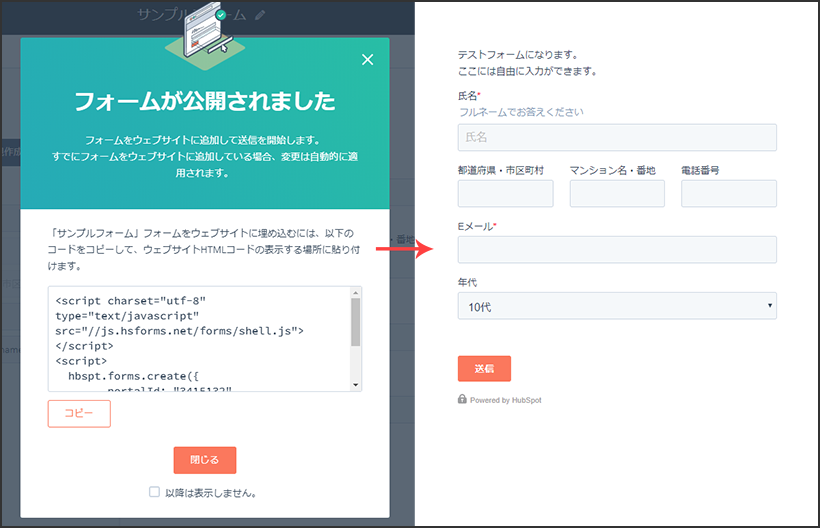
Task: Click the lock icon beside Powered by HubSpot
Action: click(462, 399)
